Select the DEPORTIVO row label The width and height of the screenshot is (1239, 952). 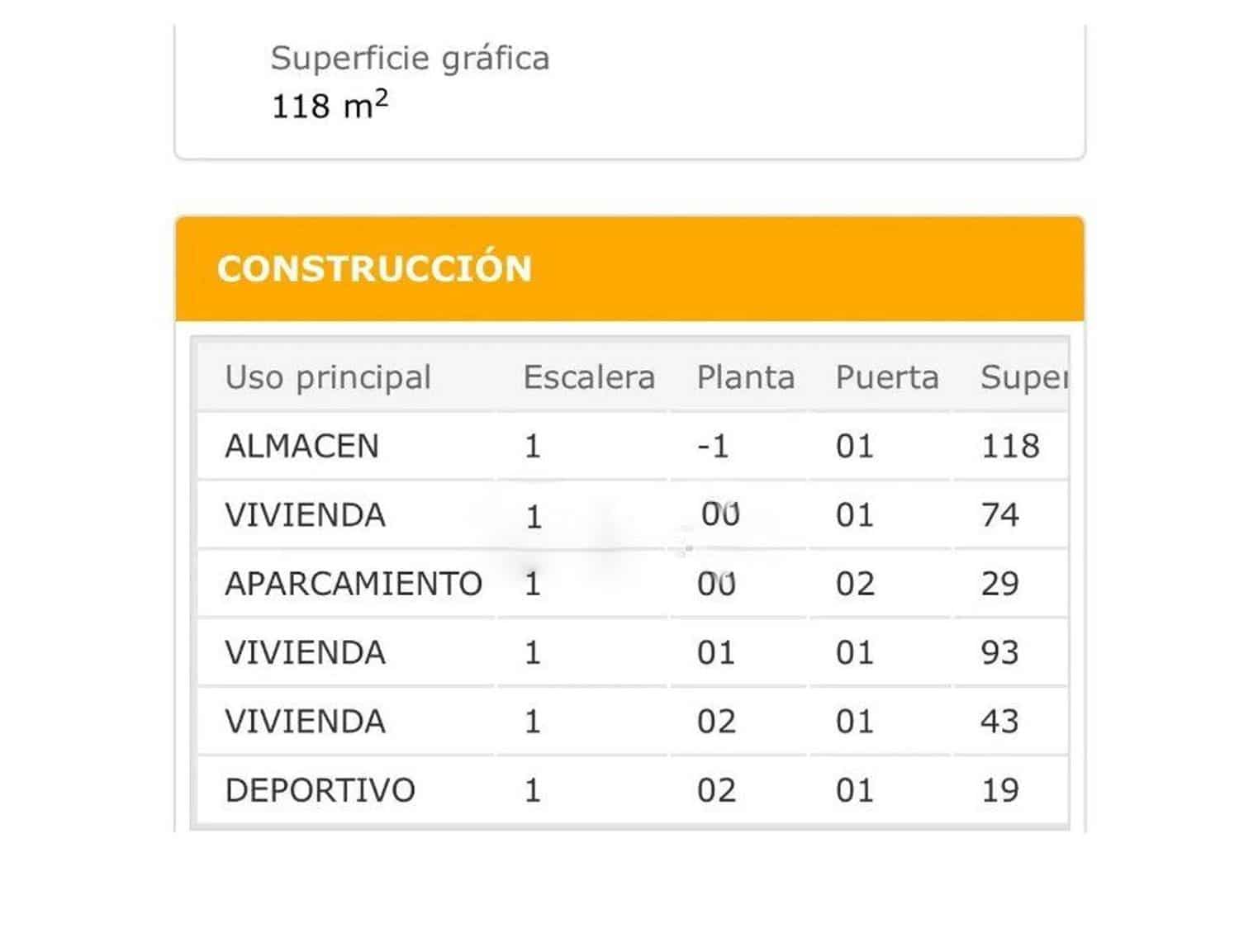click(x=320, y=790)
